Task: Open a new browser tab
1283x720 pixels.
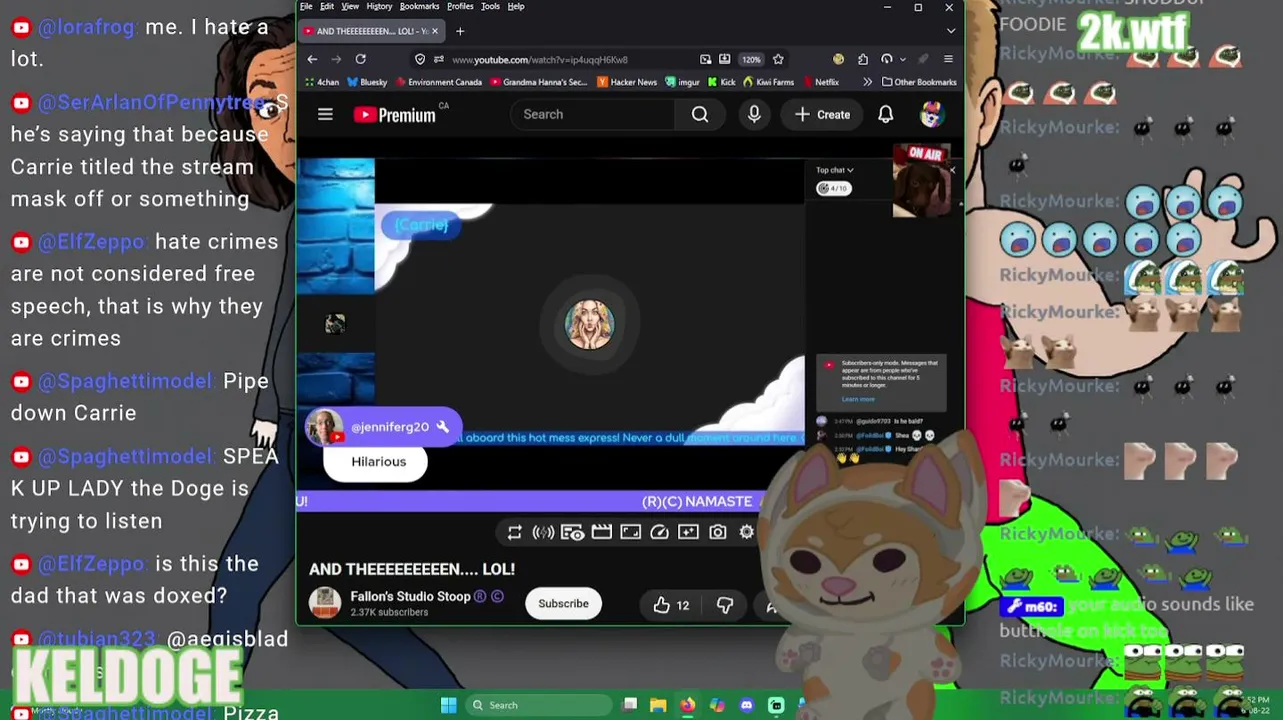Action: tap(460, 31)
